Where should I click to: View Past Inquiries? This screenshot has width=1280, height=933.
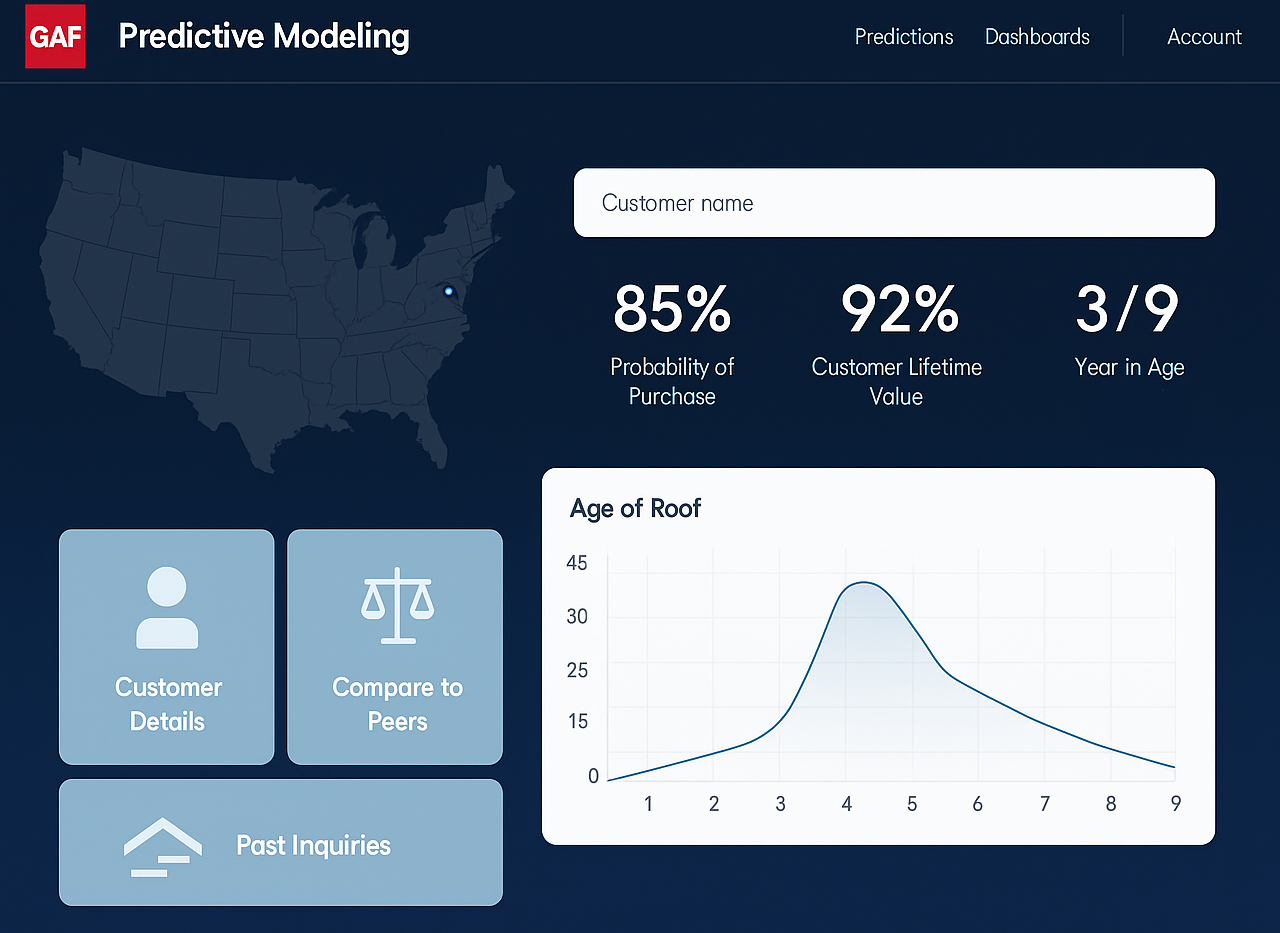click(x=280, y=842)
